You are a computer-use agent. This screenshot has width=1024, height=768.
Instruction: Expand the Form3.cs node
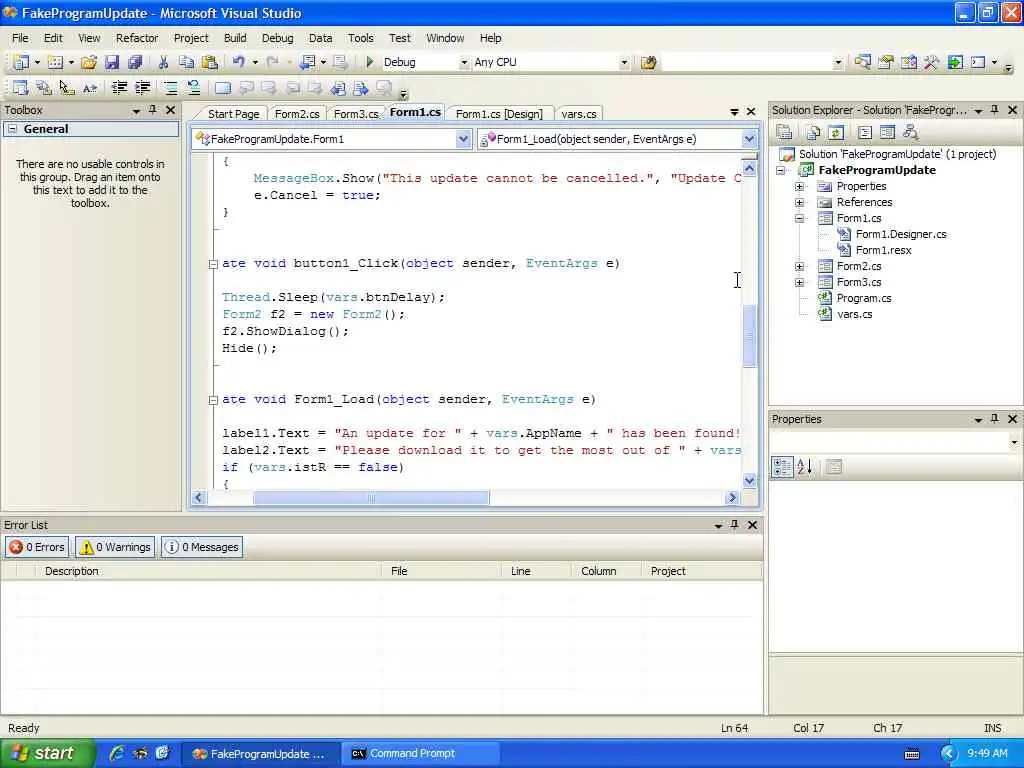799,283
